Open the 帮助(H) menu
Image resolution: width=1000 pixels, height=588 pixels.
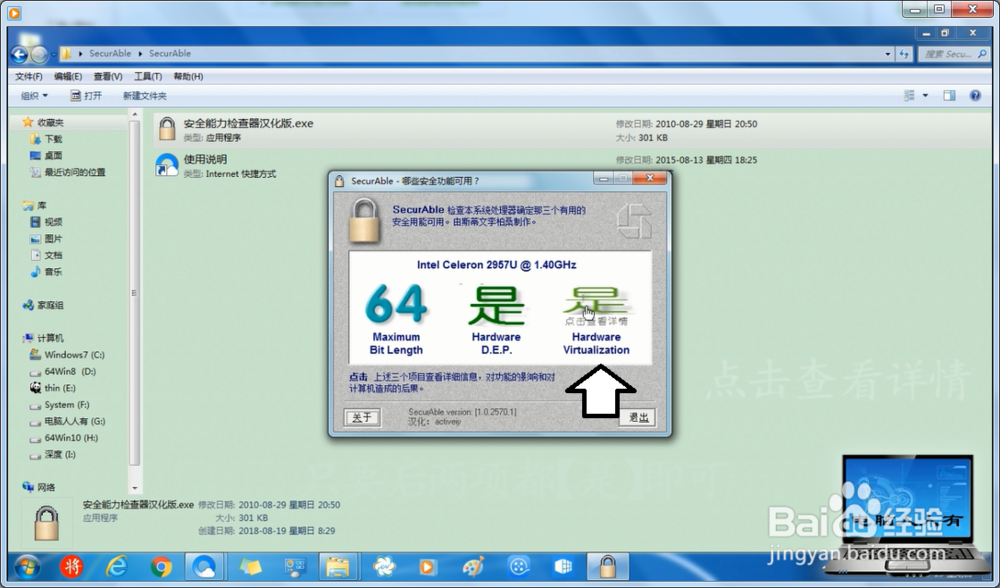click(x=188, y=77)
